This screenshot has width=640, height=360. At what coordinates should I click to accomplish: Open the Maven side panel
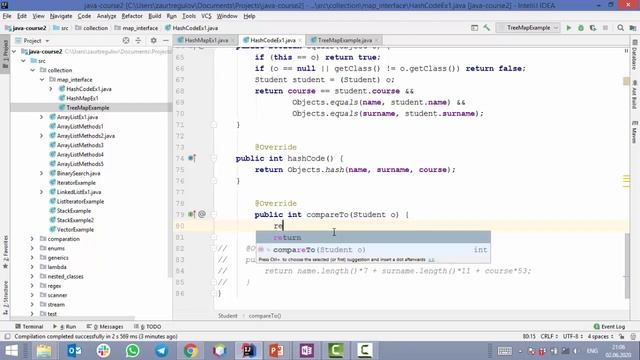coord(635,131)
